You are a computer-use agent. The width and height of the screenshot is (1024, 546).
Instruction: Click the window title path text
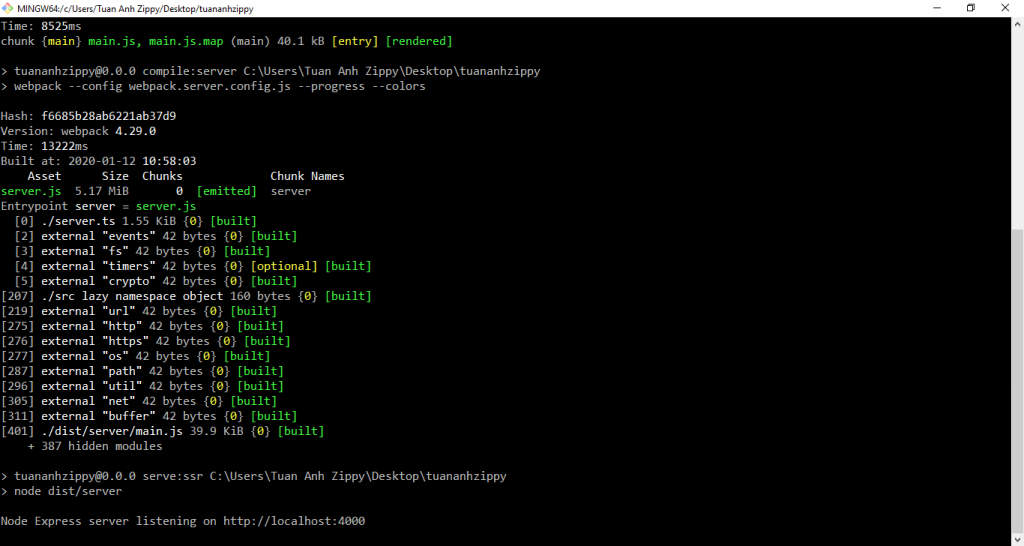coord(135,8)
